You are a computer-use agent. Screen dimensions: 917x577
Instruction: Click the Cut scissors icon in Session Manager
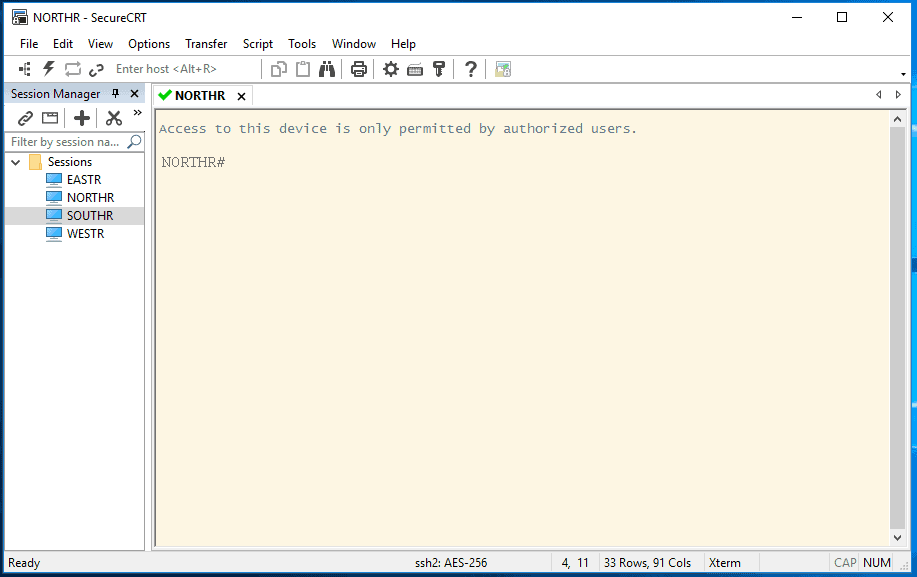tap(113, 118)
